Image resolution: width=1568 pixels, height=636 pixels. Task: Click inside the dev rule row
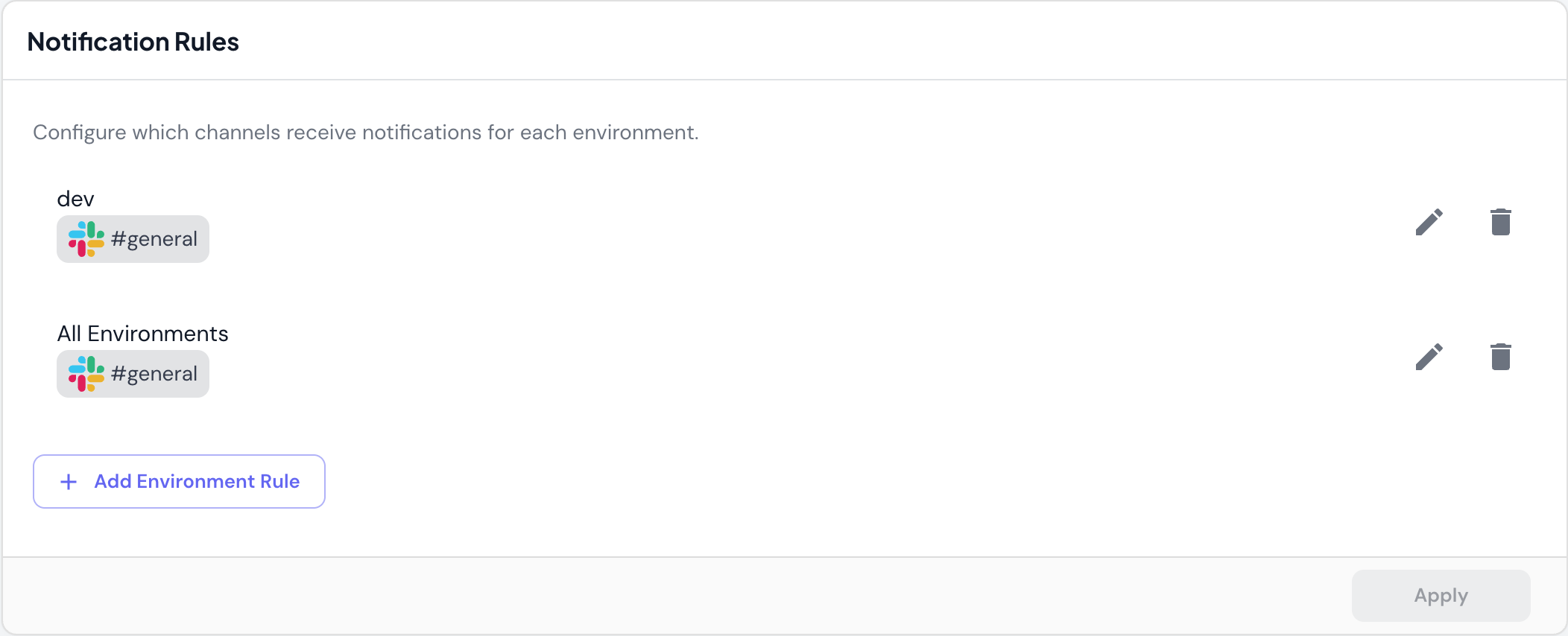tap(745, 223)
